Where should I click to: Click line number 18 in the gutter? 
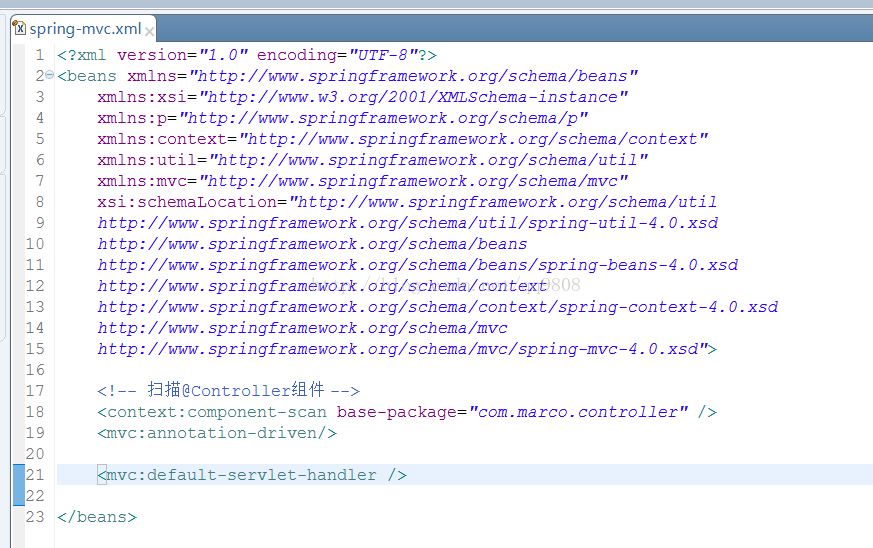tap(34, 412)
